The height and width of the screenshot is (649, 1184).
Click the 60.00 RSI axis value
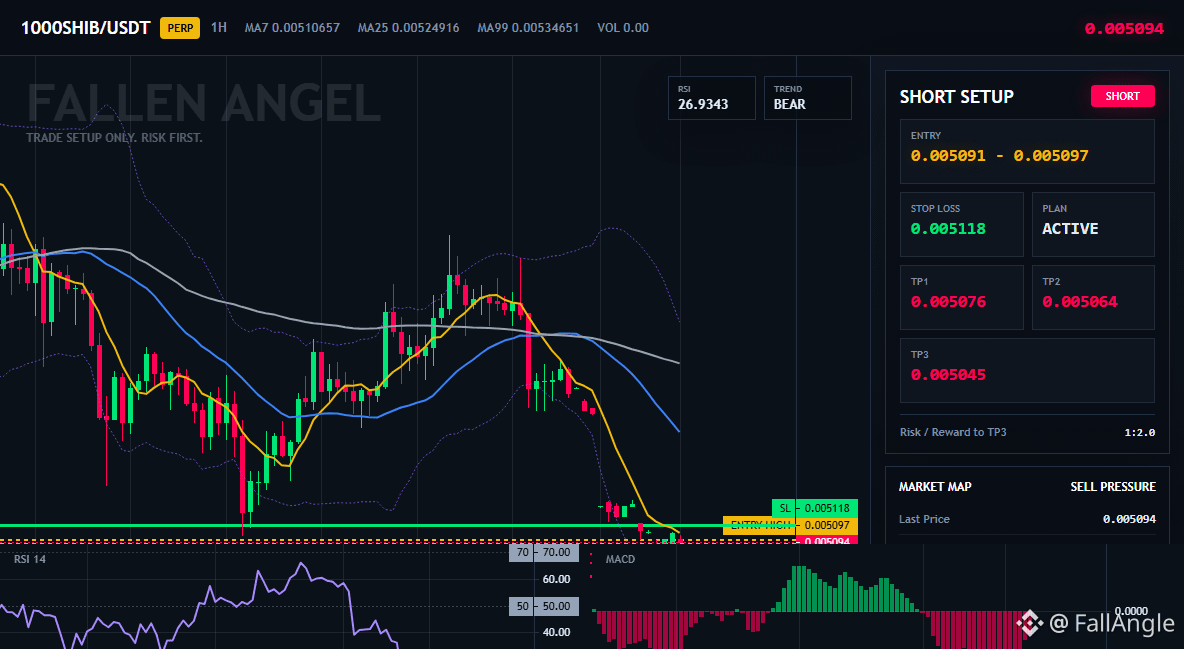click(x=557, y=579)
